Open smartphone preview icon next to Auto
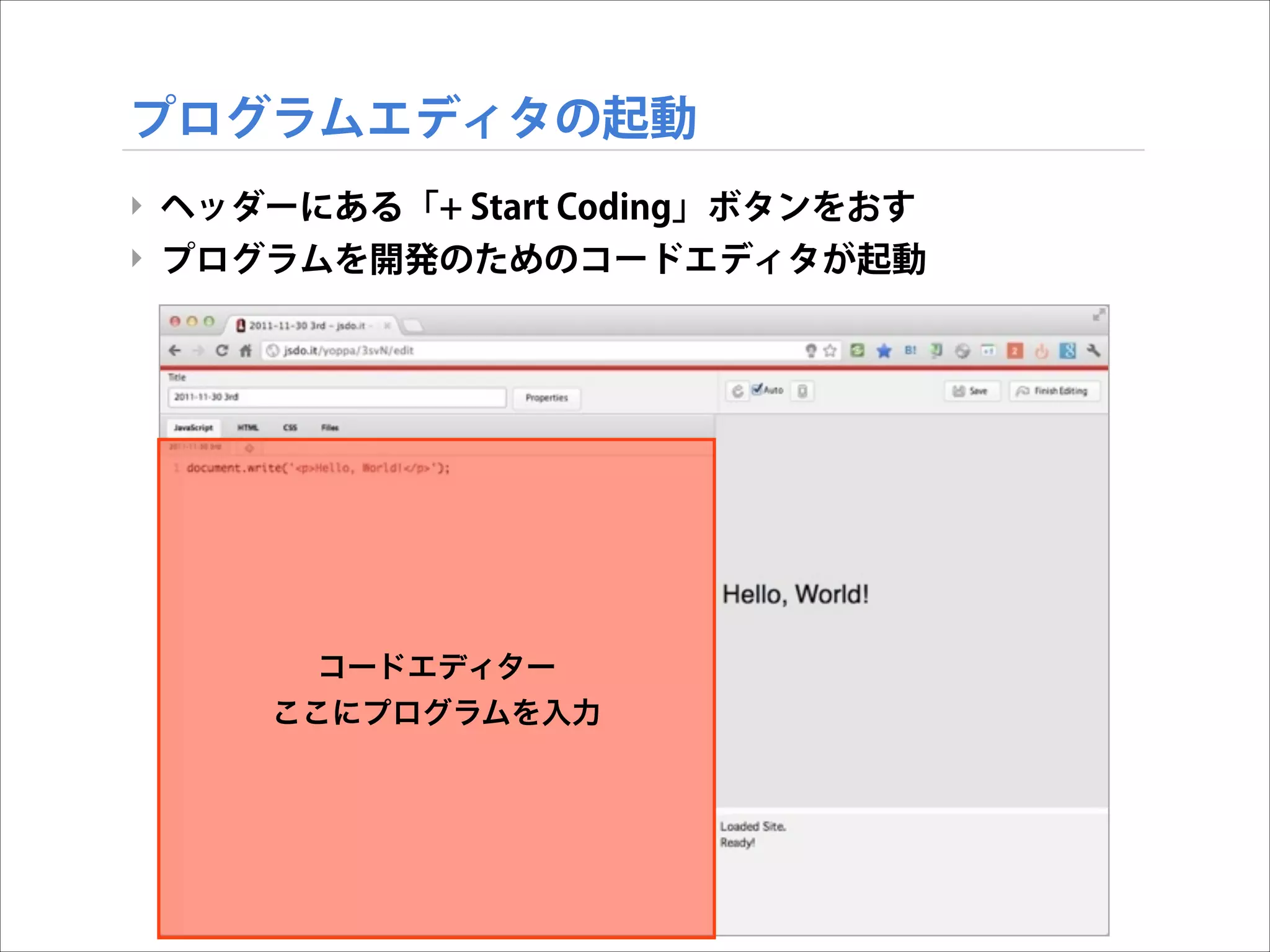The width and height of the screenshot is (1270, 952). (802, 391)
